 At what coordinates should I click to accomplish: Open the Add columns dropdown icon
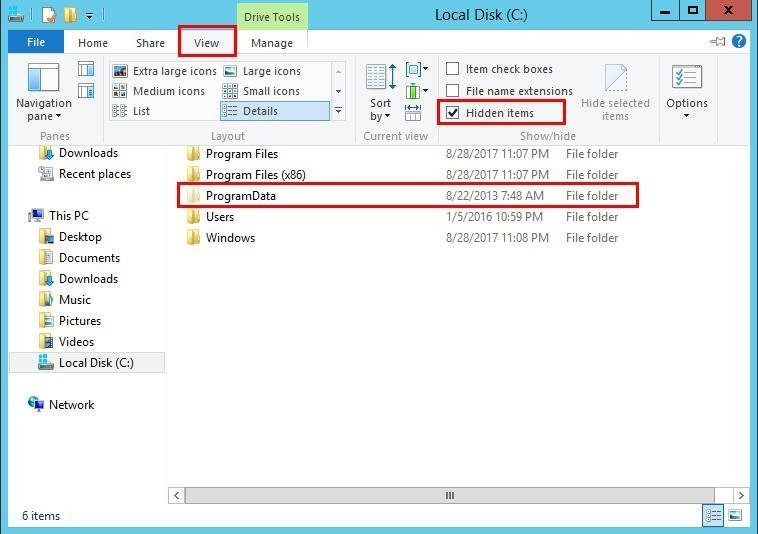(x=416, y=91)
